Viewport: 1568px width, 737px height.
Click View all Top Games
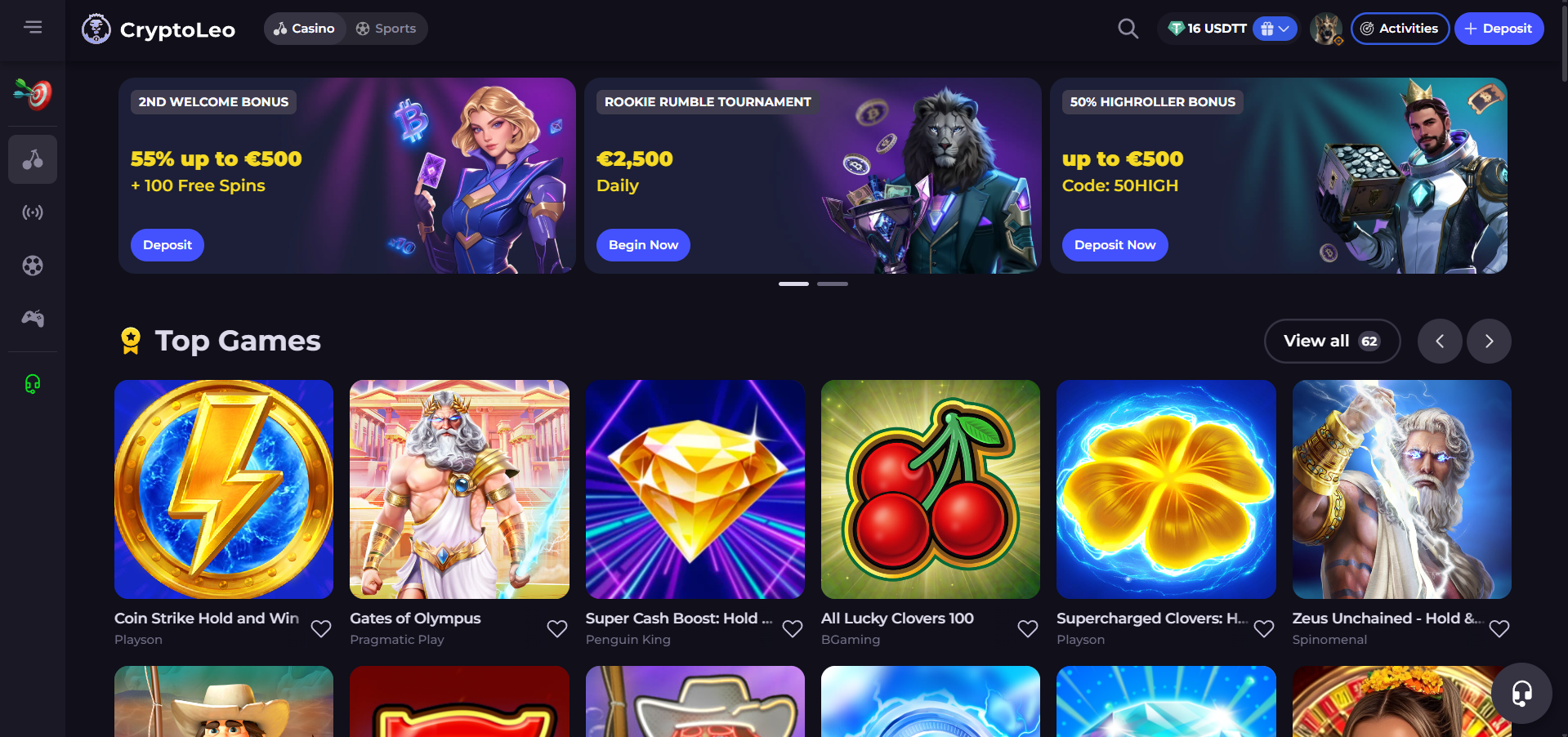coord(1332,341)
